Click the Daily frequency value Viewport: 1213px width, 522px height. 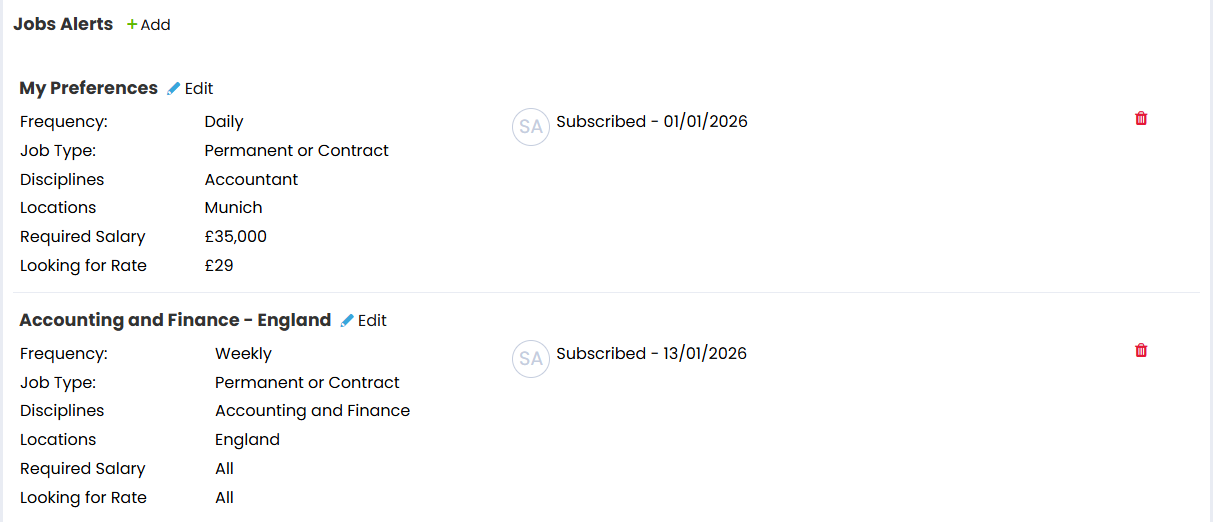pos(224,121)
